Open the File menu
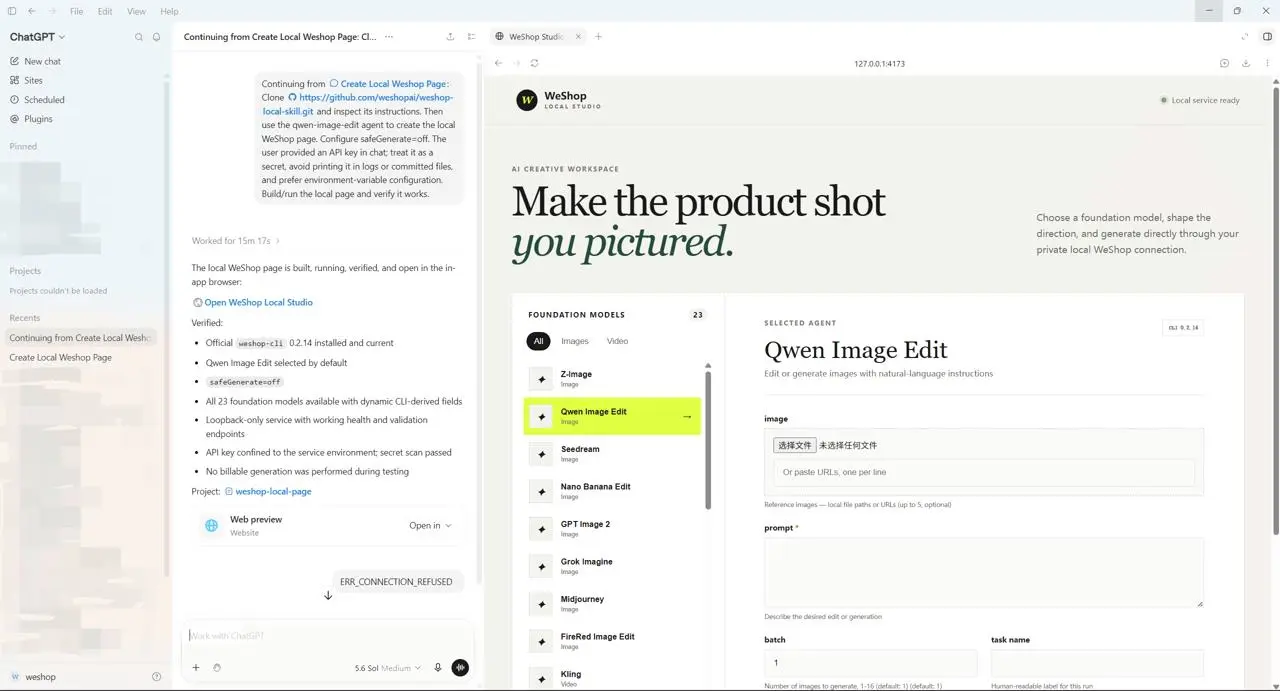 click(77, 11)
